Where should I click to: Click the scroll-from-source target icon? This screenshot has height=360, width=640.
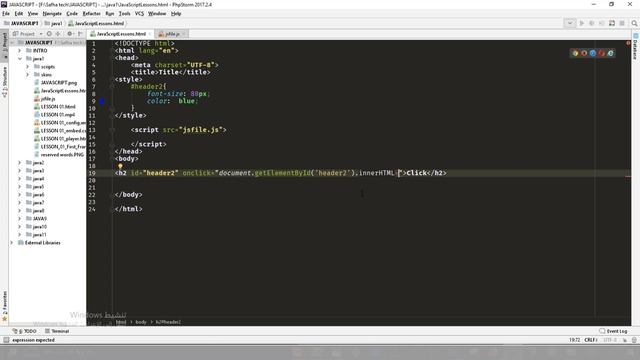coord(49,34)
